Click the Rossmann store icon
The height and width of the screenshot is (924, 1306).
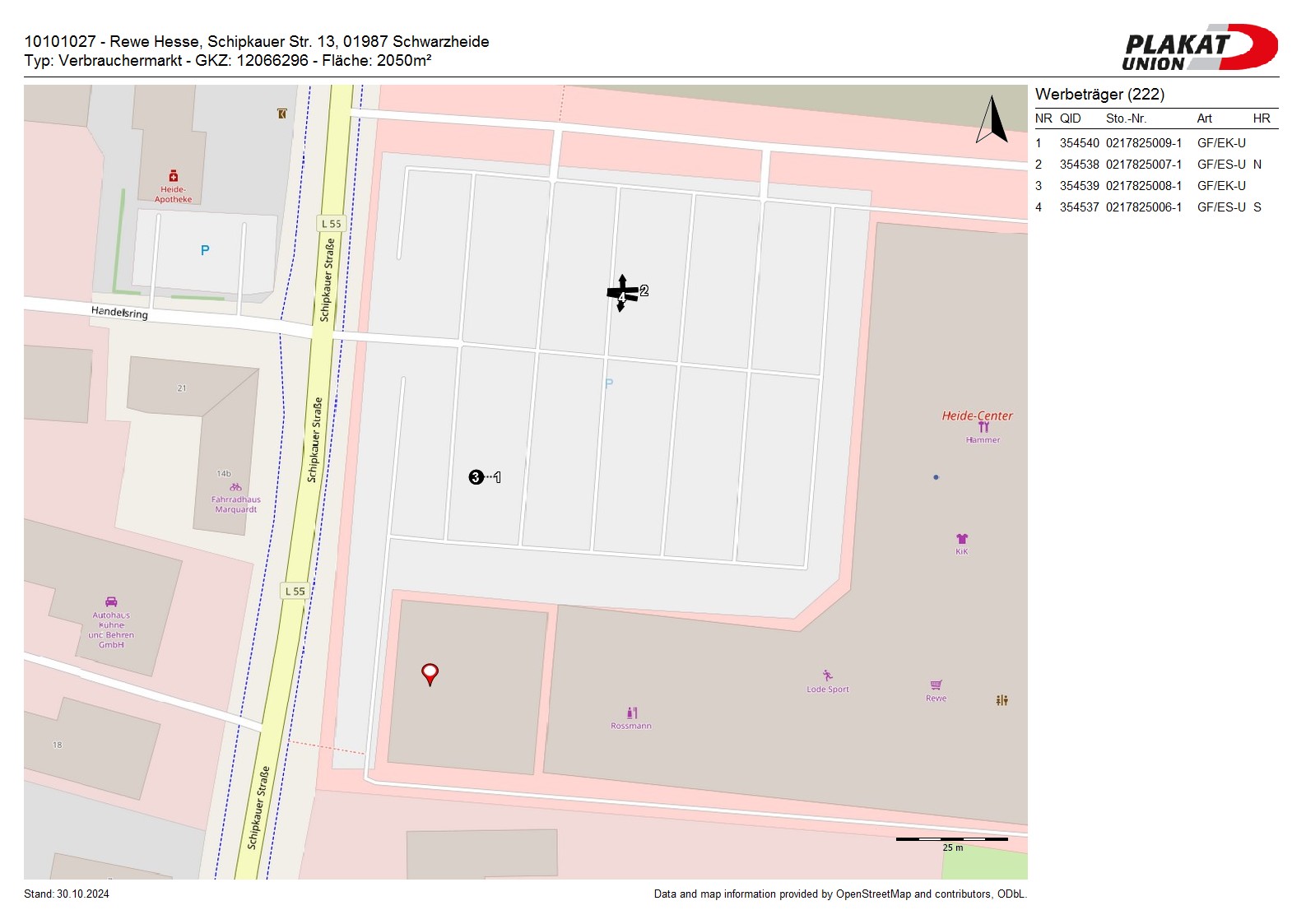pos(632,713)
